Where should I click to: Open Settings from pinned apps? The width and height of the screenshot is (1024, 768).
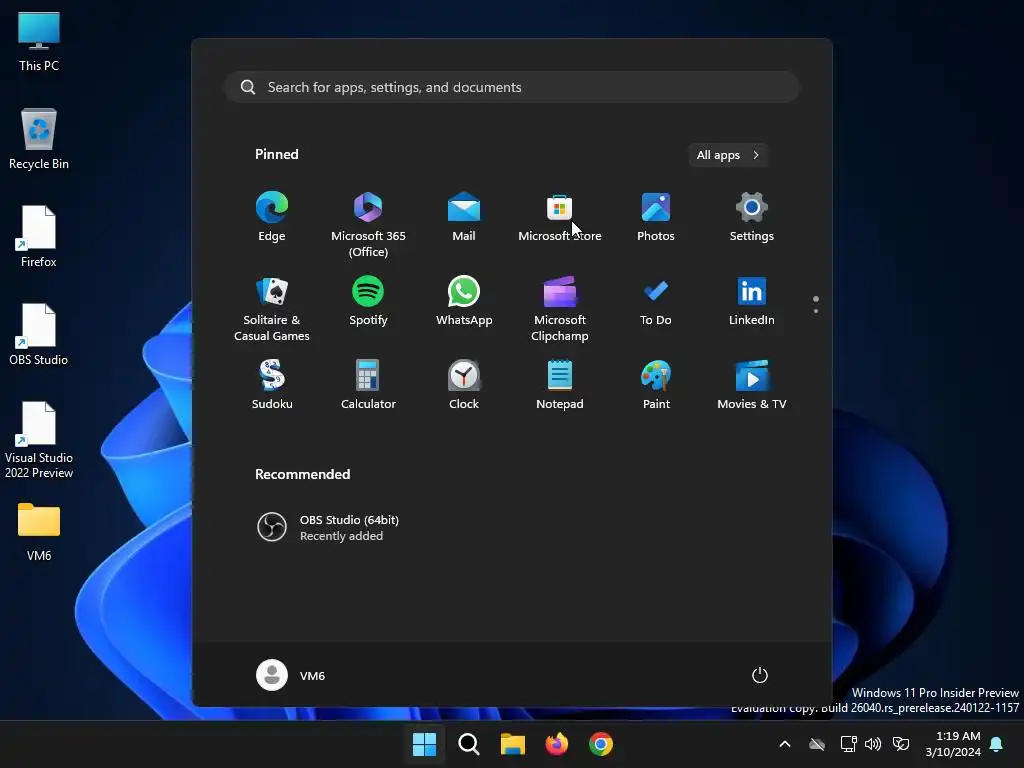[x=752, y=217]
